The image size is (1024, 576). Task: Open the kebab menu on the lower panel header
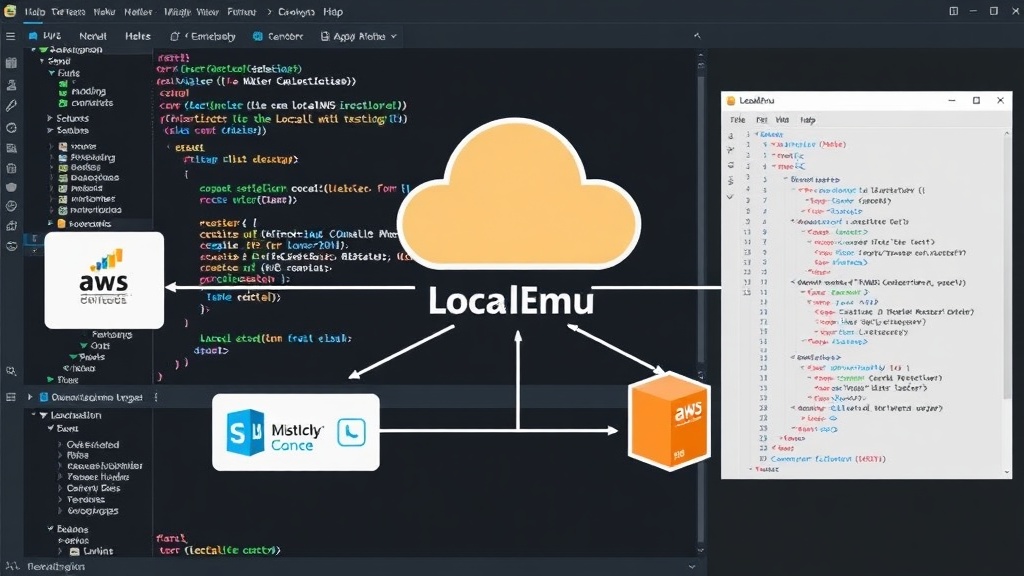click(x=155, y=397)
